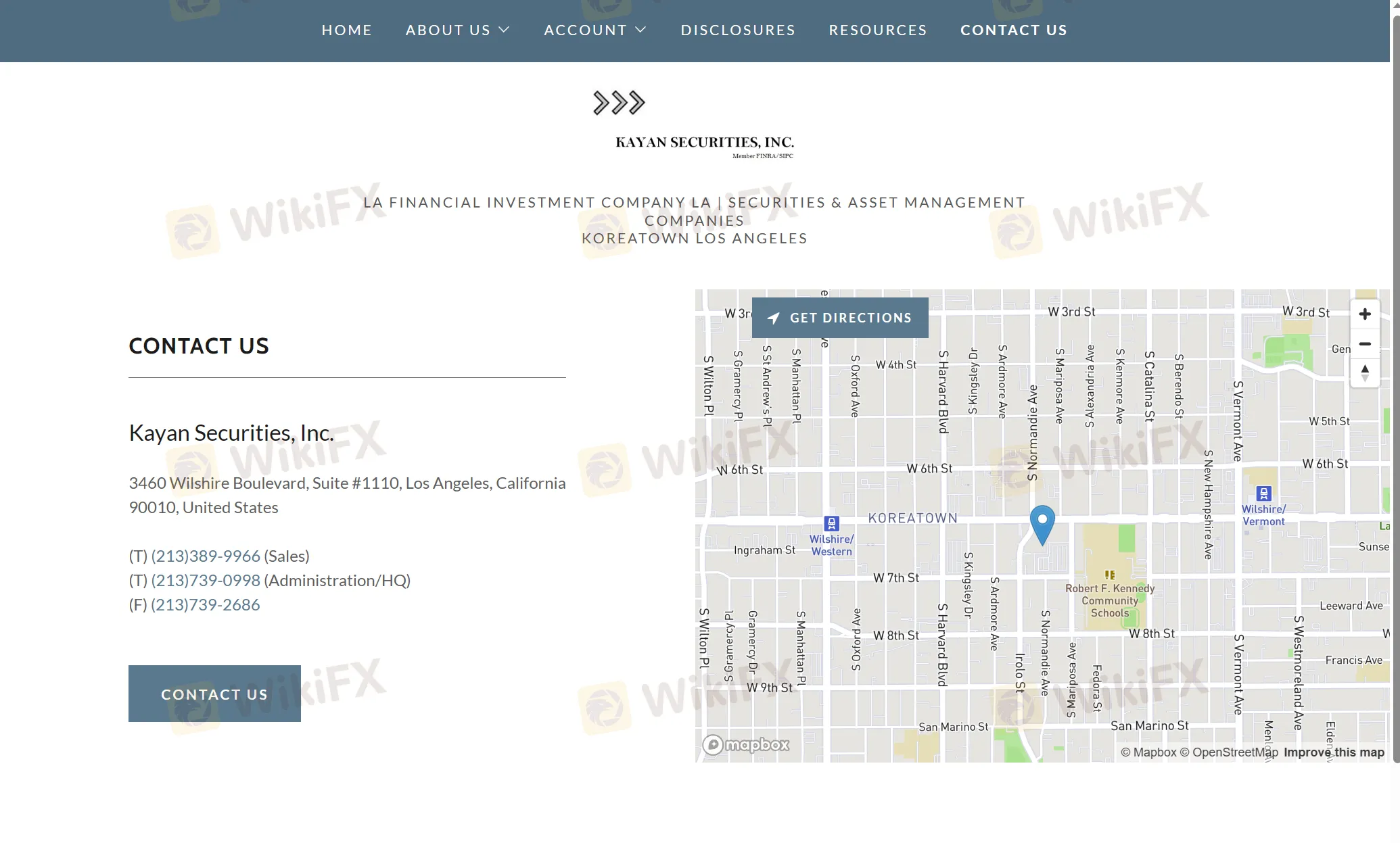Screen dimensions: 1400x843
Task: Click the About Us menu label
Action: [x=448, y=30]
